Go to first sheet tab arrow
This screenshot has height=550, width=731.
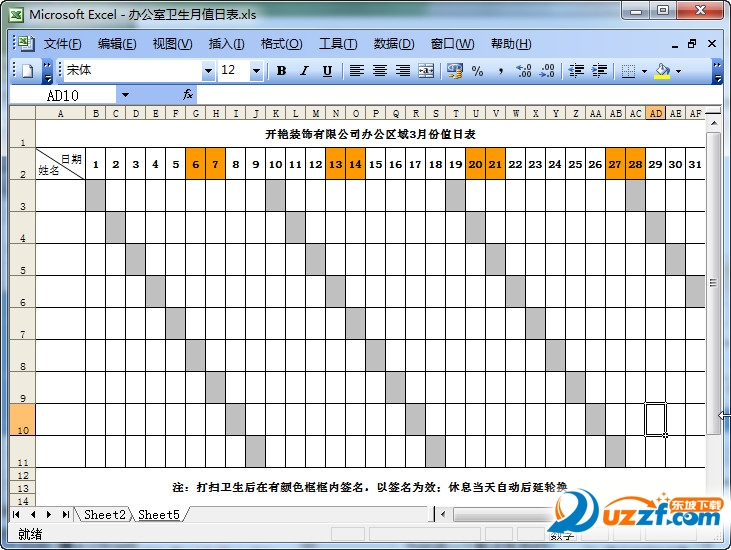pyautogui.click(x=16, y=515)
